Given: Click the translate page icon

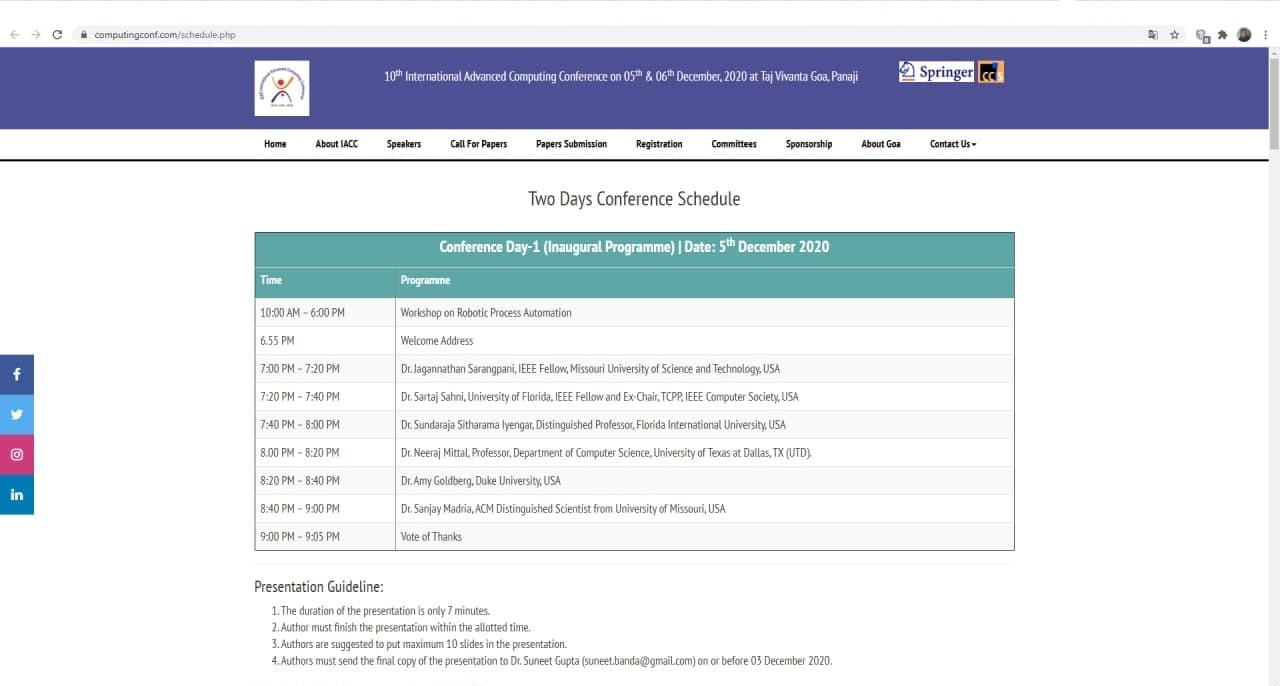Looking at the screenshot, I should tap(1153, 35).
